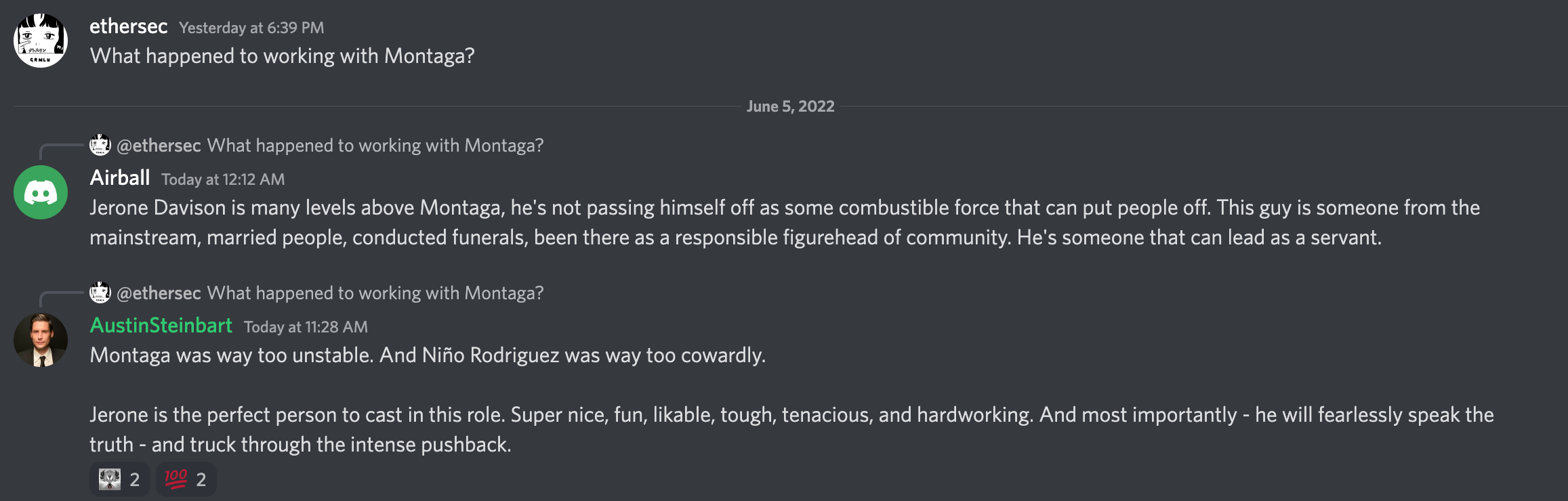Jump to the replied message quoted above Airball's post
Viewport: 1568px width, 501px height.
click(375, 146)
